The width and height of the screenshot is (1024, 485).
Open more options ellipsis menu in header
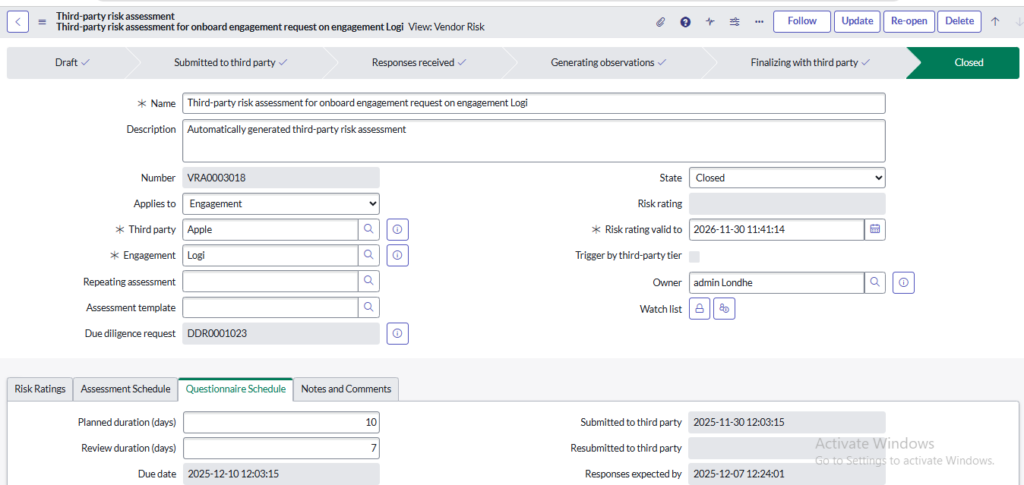coord(759,21)
